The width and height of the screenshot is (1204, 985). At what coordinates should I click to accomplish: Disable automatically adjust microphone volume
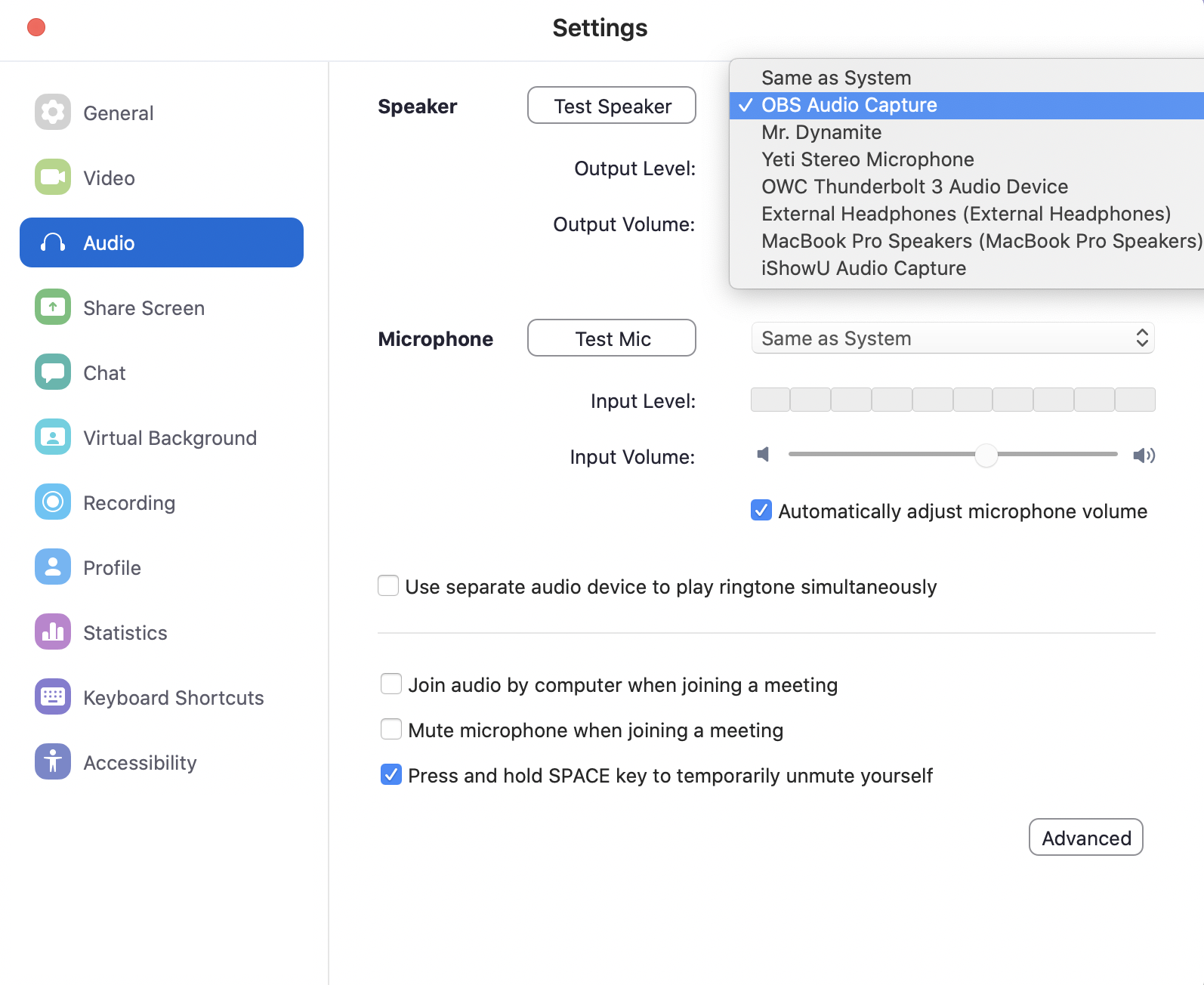761,511
